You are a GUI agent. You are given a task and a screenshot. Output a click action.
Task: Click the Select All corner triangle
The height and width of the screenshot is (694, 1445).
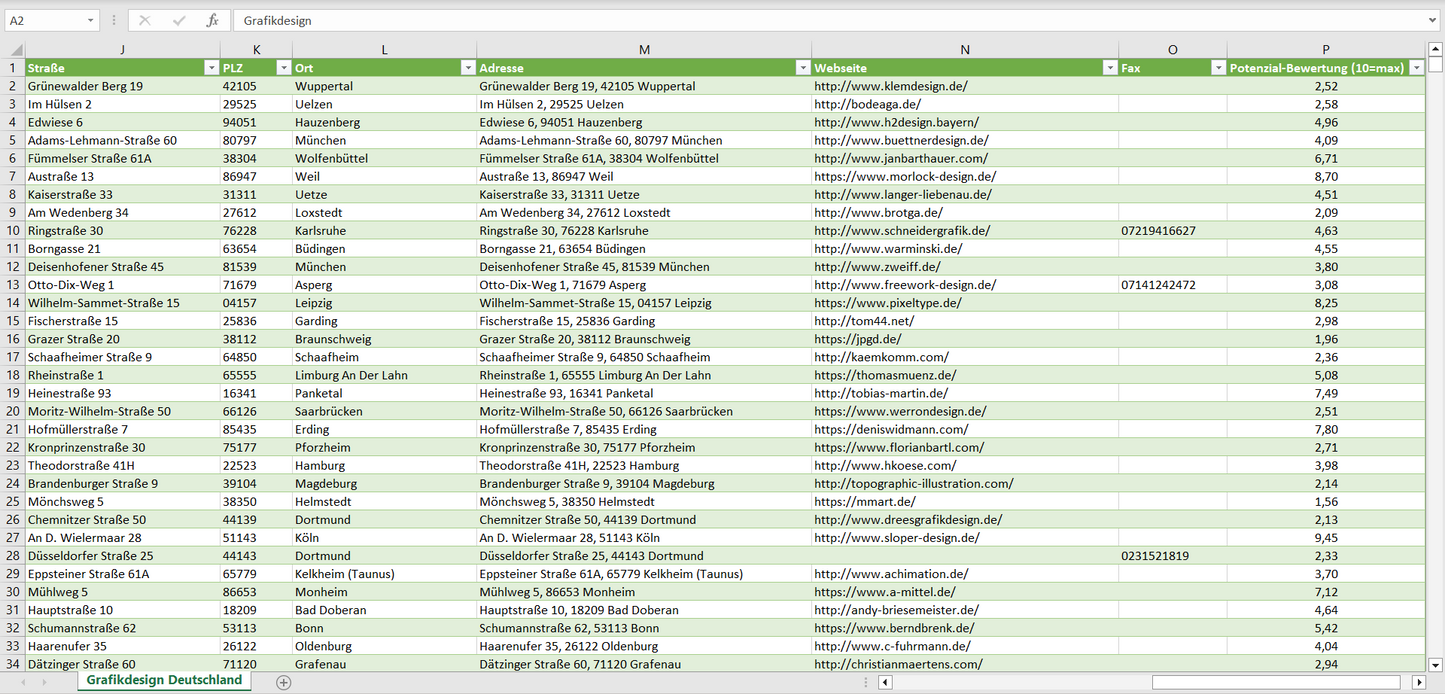tap(15, 50)
